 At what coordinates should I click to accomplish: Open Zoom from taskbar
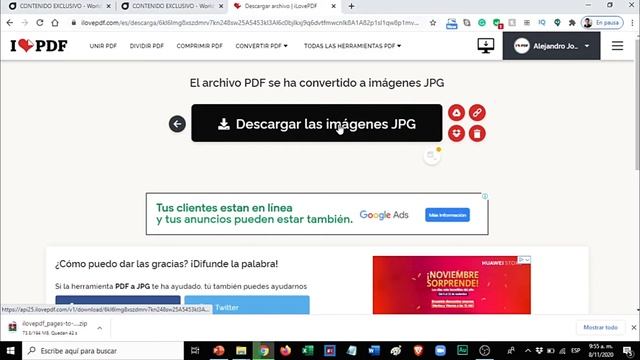click(440, 351)
